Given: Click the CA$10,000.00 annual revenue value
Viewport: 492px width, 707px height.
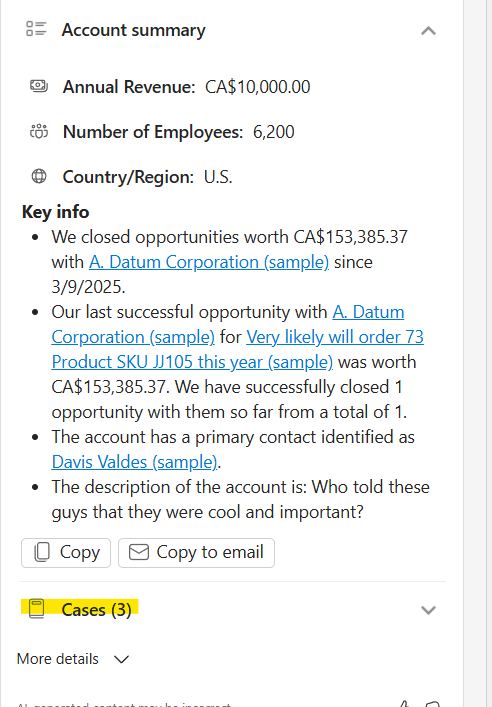Looking at the screenshot, I should coord(257,87).
